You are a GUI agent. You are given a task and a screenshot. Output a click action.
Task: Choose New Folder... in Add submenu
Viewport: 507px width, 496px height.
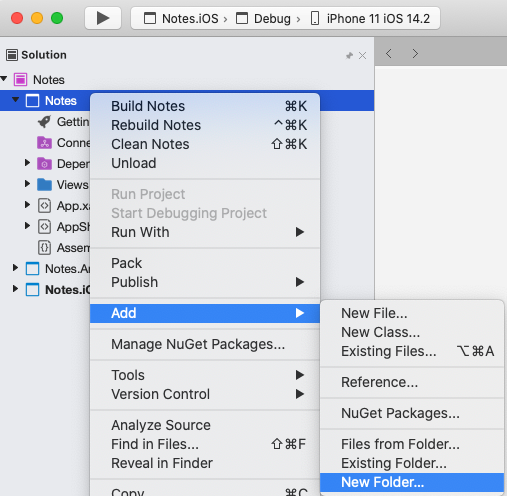[412, 482]
